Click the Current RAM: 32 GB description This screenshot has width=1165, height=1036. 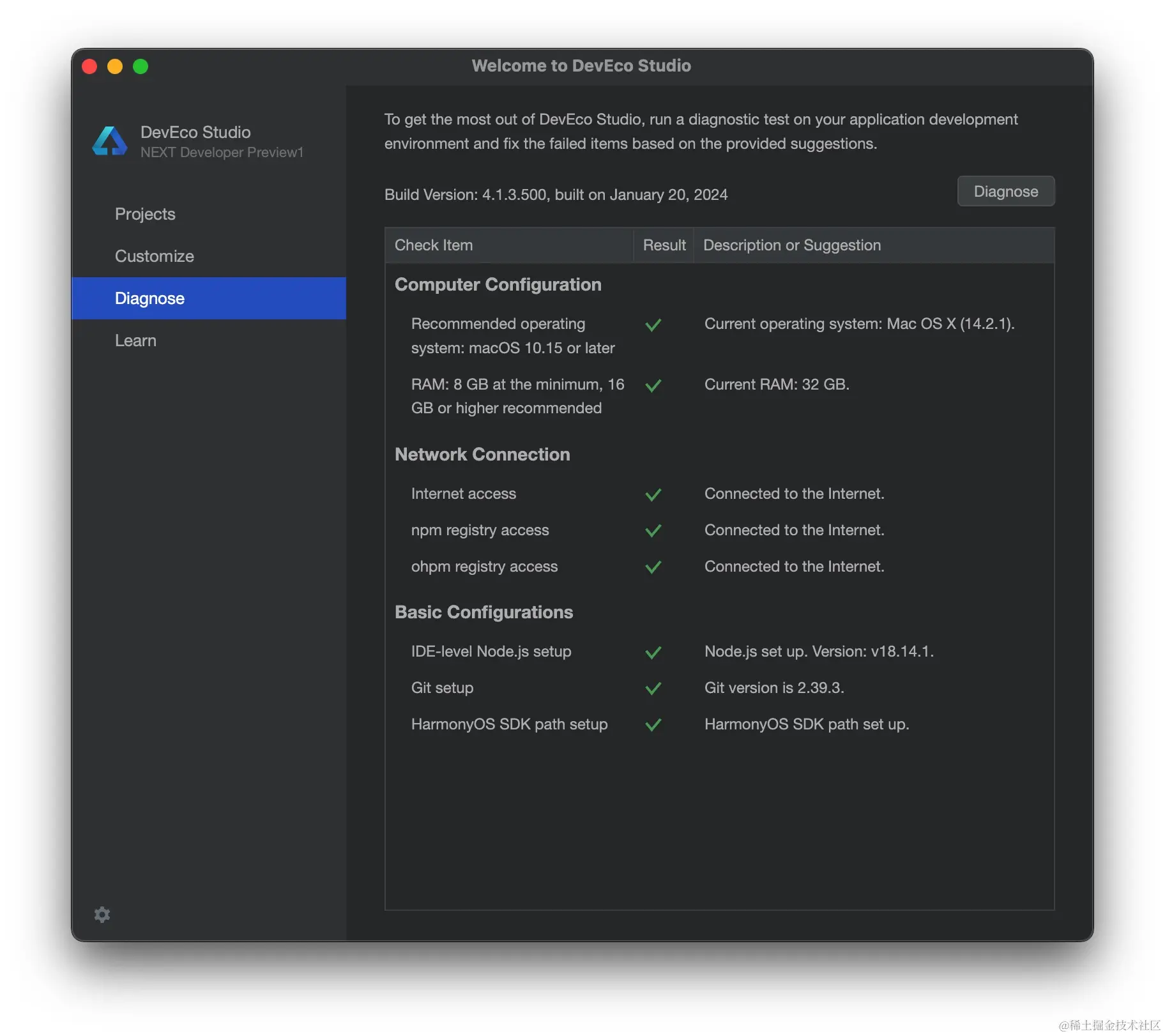tap(777, 385)
